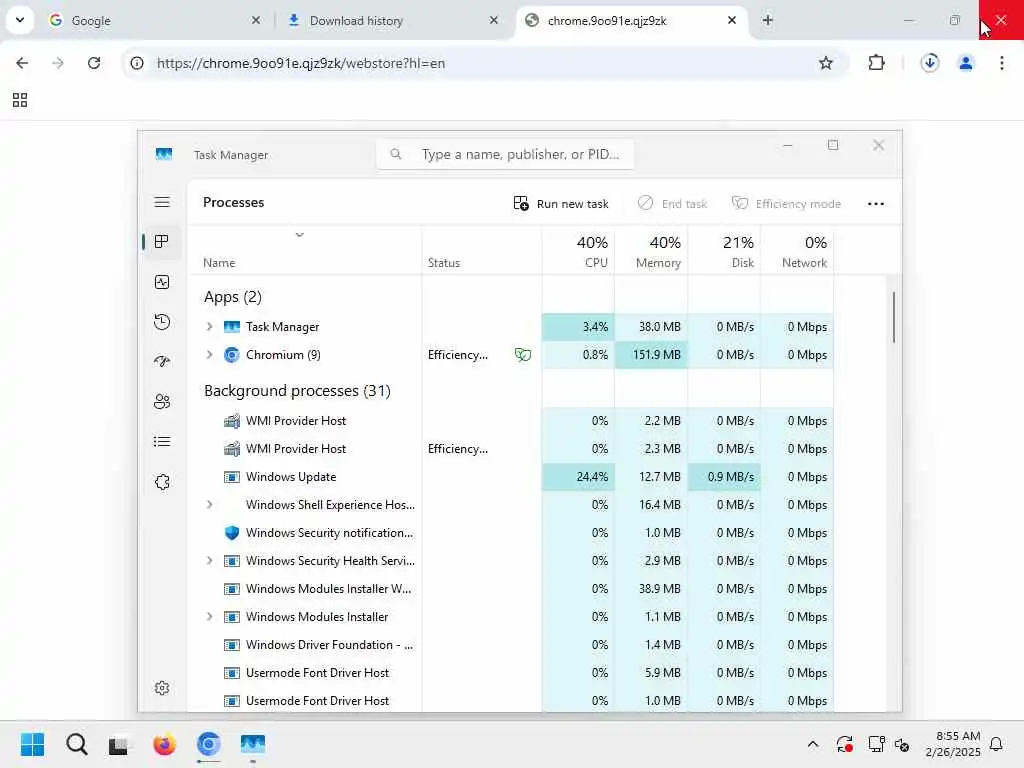Bookmark this page with the star
Viewport: 1024px width, 768px height.
[825, 63]
